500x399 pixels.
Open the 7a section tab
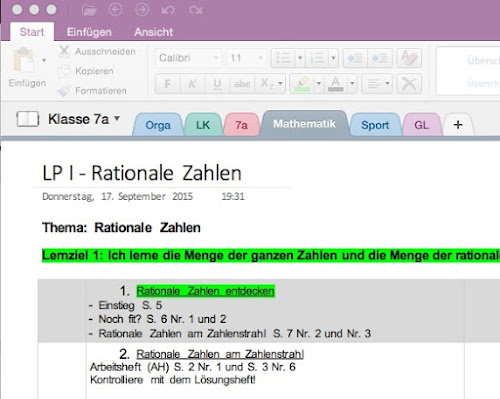pyautogui.click(x=241, y=125)
